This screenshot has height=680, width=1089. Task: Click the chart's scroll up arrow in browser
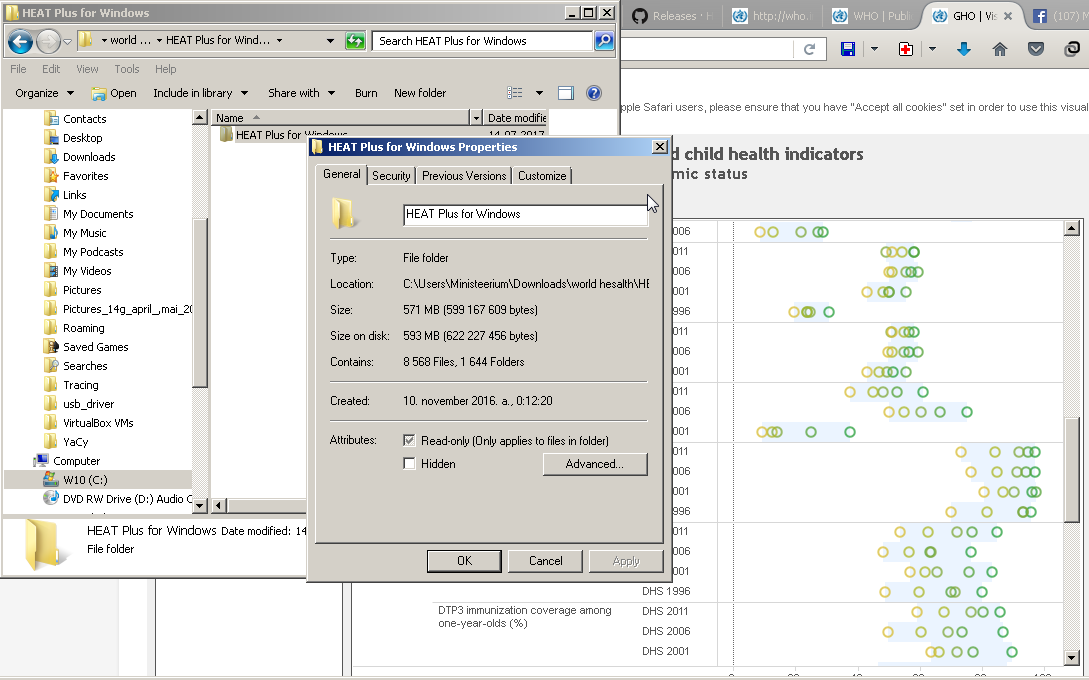tap(1071, 228)
